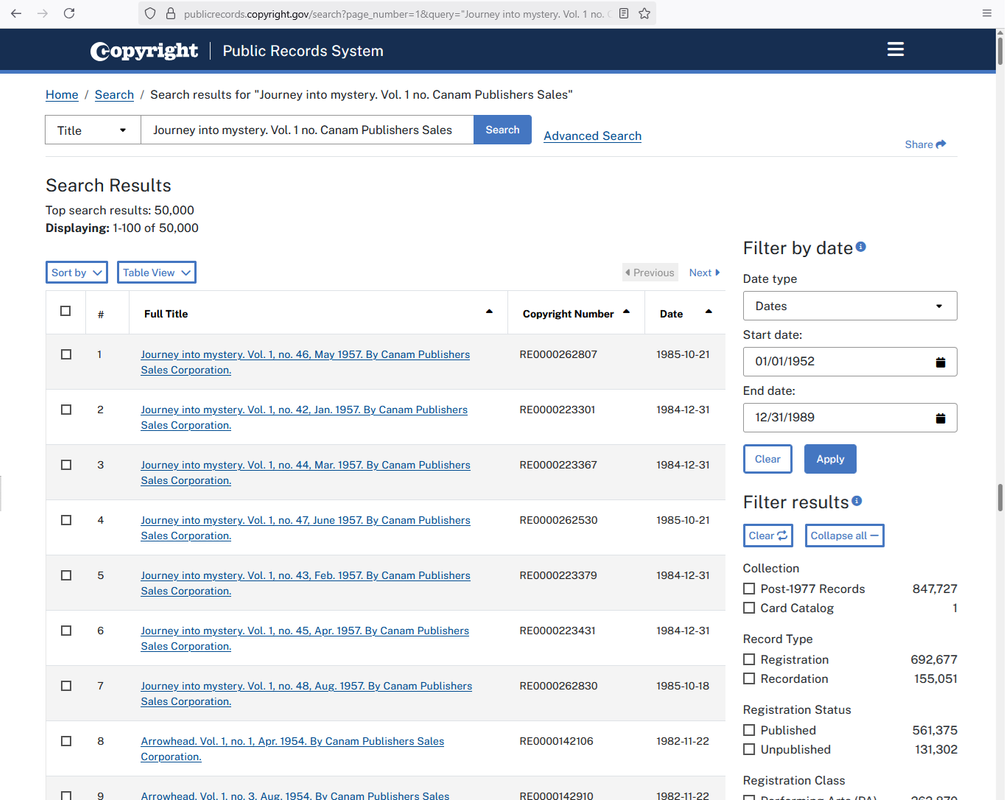This screenshot has width=1006, height=800.
Task: Select row 2 checkbox for no. 42
Action: (x=66, y=410)
